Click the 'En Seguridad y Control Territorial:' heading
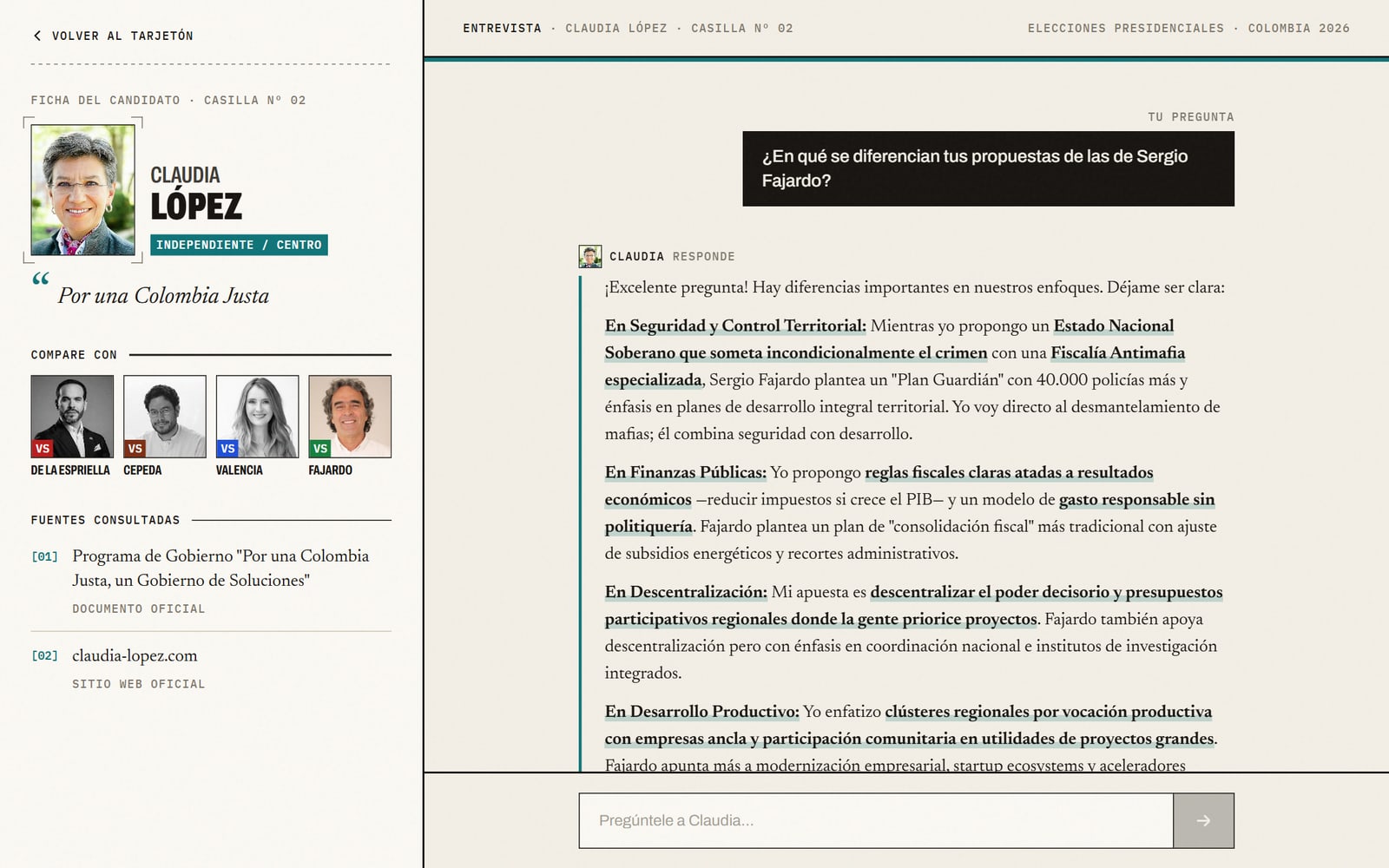This screenshot has width=1389, height=868. [x=735, y=325]
